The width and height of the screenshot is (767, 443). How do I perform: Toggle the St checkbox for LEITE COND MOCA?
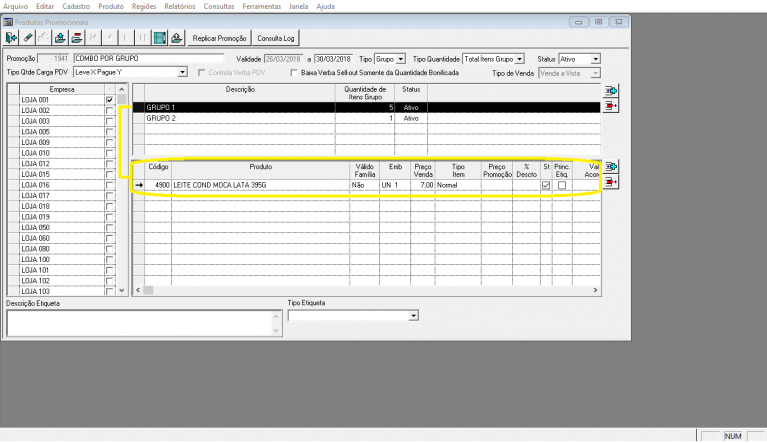pyautogui.click(x=546, y=185)
